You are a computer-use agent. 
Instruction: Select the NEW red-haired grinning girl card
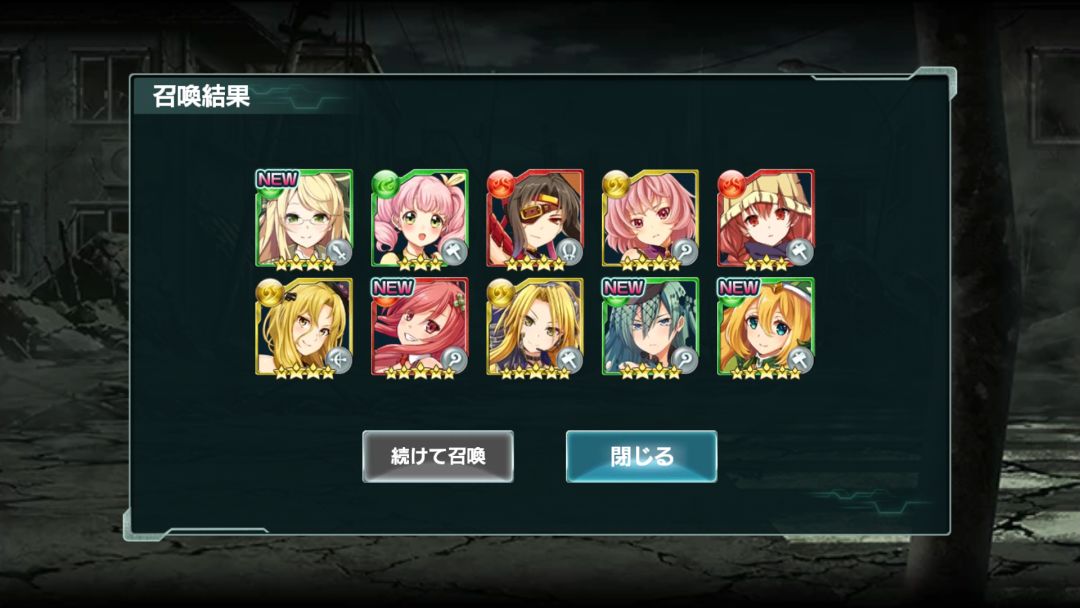419,326
